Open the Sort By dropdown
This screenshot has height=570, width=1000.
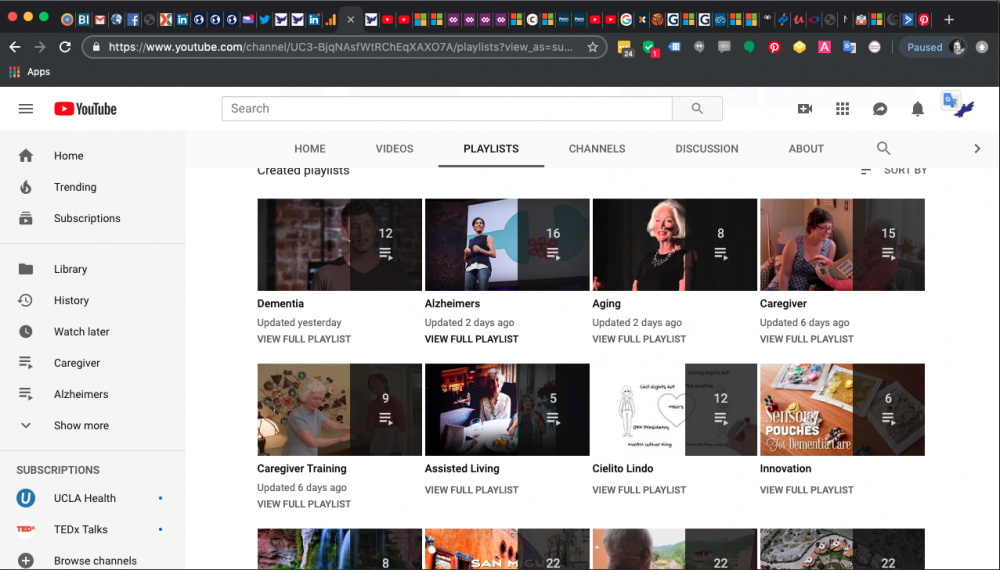(x=894, y=171)
